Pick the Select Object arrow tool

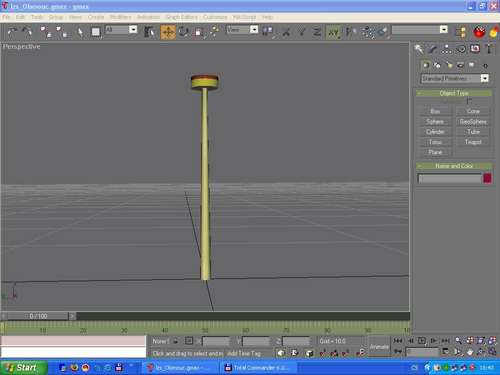tap(80, 32)
